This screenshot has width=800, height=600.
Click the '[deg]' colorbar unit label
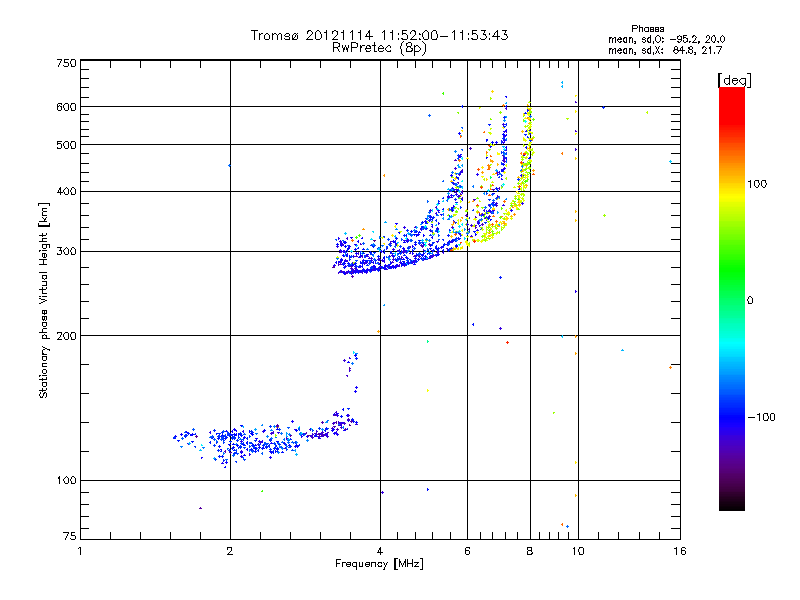(734, 80)
